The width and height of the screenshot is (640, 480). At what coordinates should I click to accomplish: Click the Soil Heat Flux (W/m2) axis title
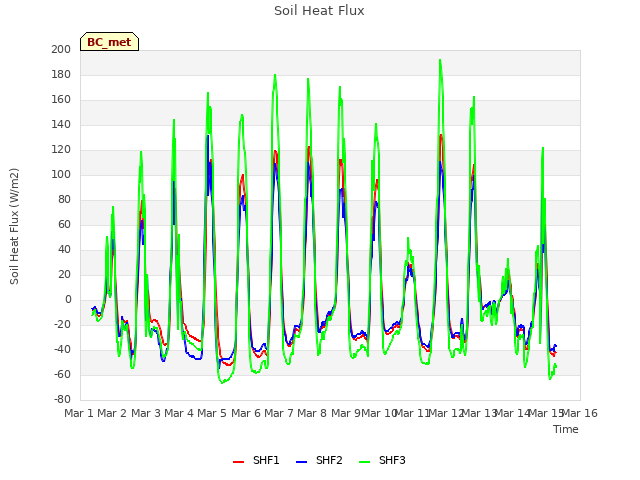(14, 226)
